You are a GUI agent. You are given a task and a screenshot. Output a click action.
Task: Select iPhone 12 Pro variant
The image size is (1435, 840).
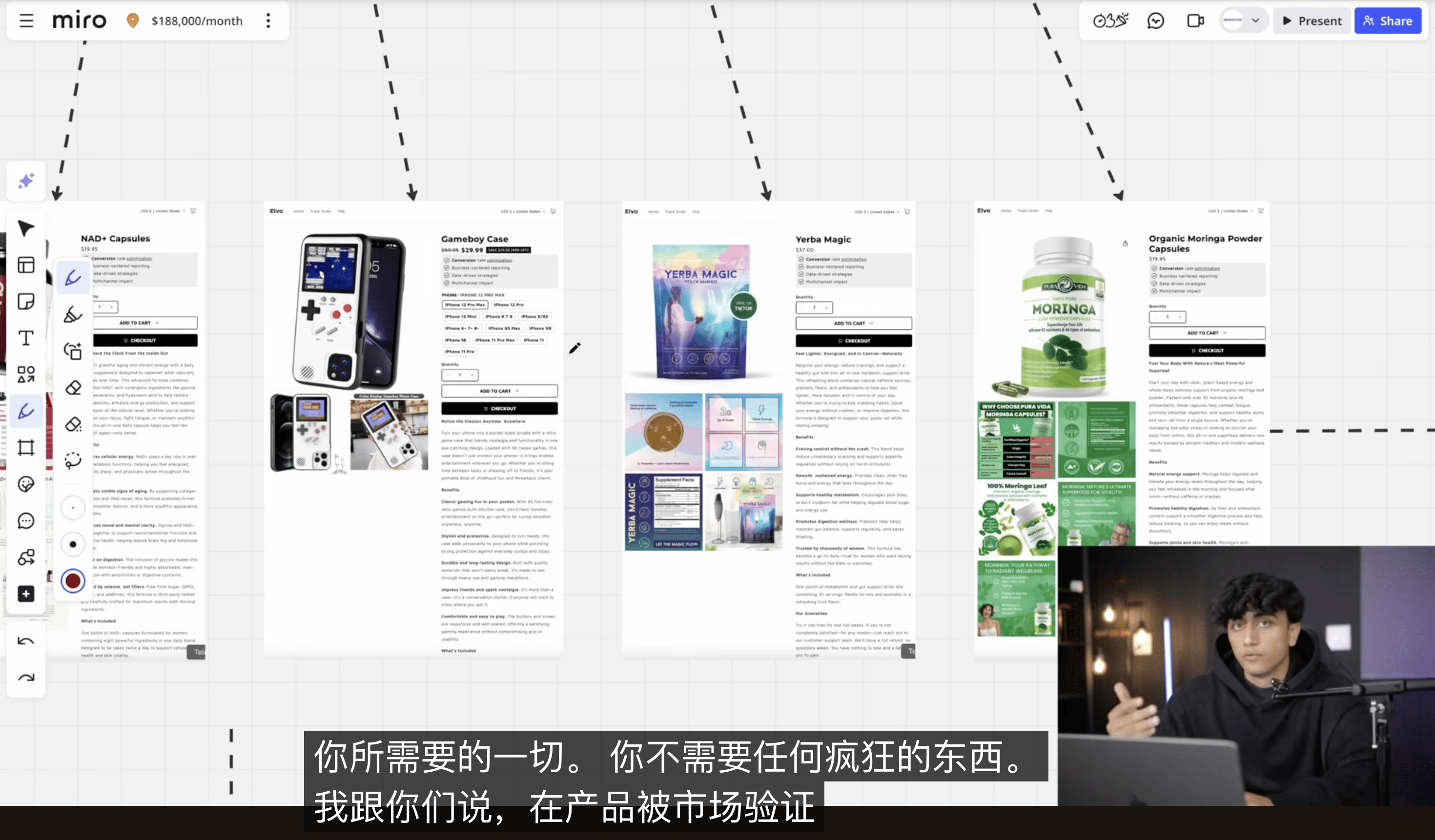point(509,305)
